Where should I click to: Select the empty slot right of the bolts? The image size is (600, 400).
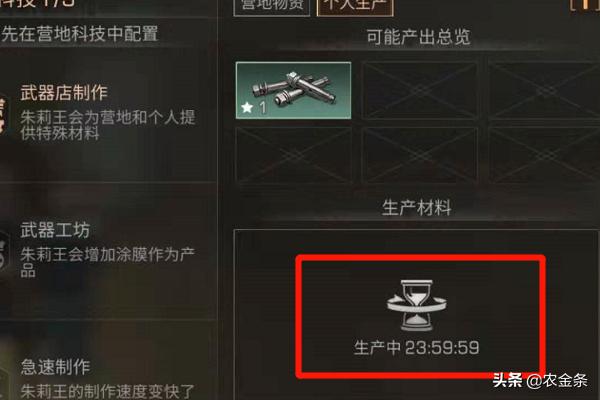[x=419, y=90]
